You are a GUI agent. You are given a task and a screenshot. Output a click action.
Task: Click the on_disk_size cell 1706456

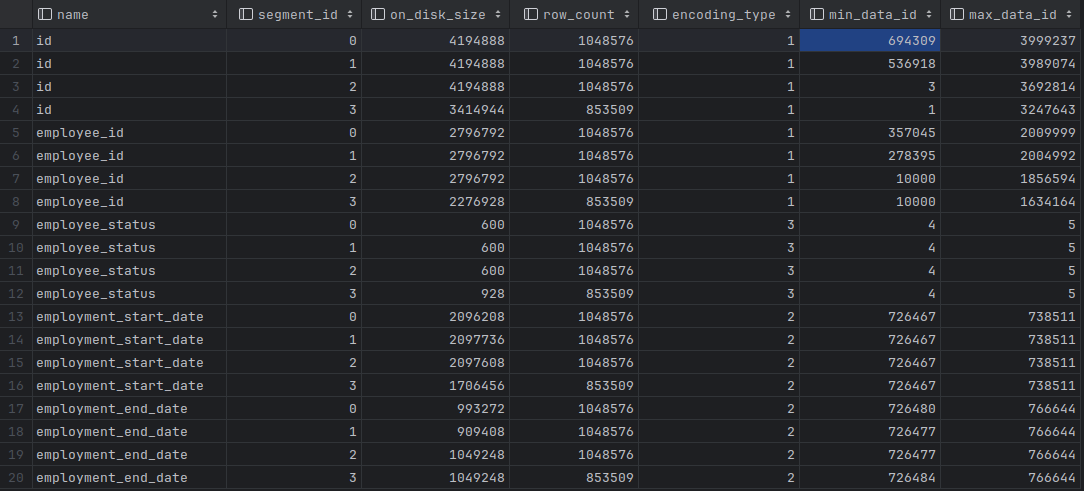(435, 385)
